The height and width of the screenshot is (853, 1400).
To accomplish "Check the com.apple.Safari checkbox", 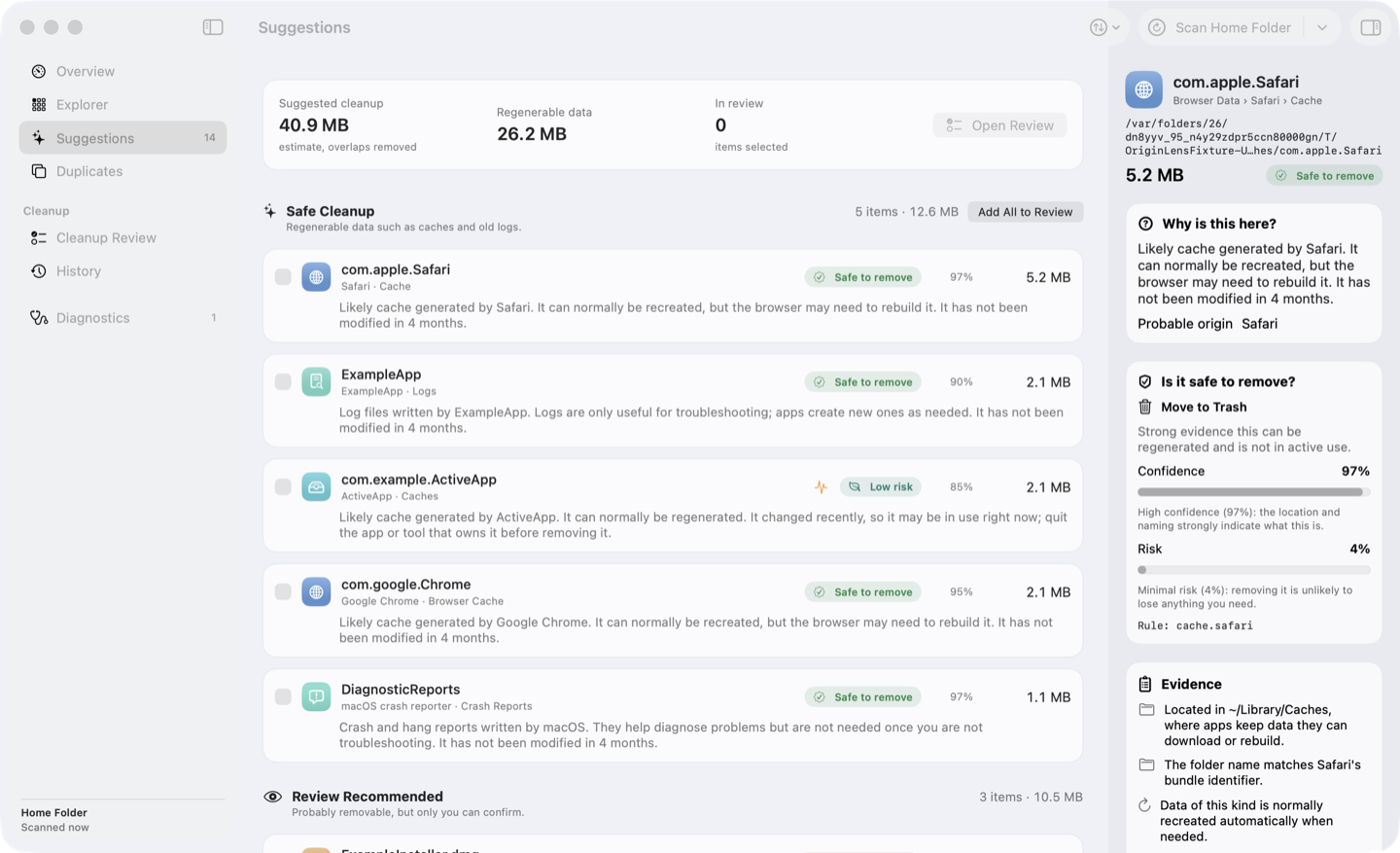I will pos(283,277).
